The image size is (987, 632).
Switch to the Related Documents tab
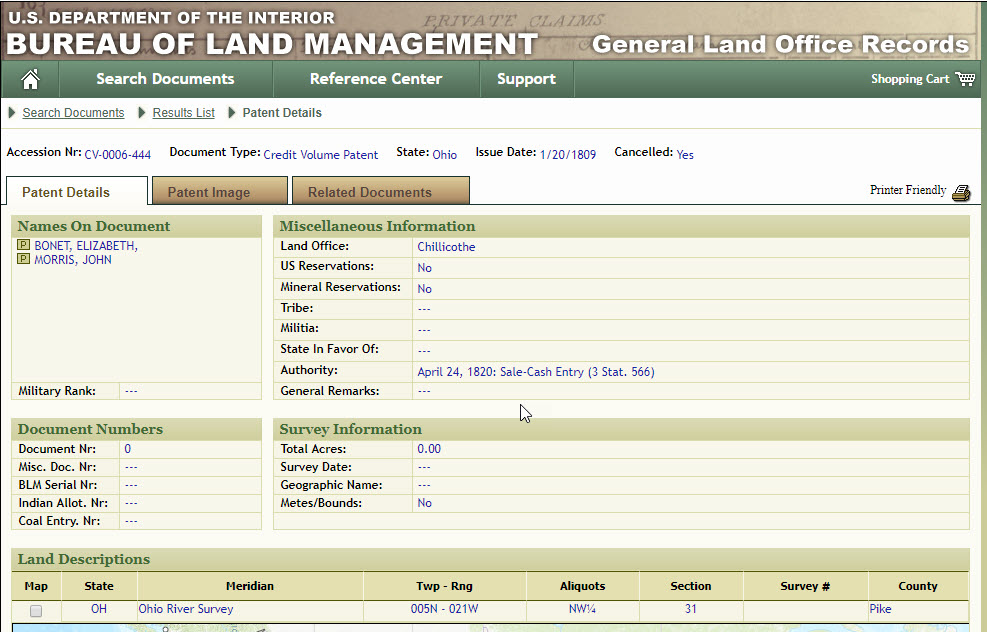[381, 191]
